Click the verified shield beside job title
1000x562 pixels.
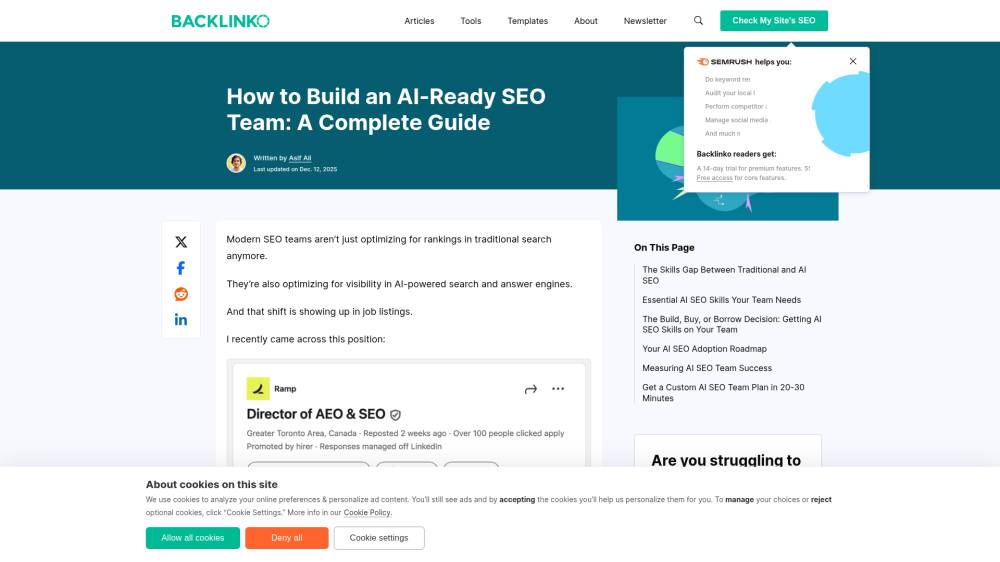tap(395, 415)
